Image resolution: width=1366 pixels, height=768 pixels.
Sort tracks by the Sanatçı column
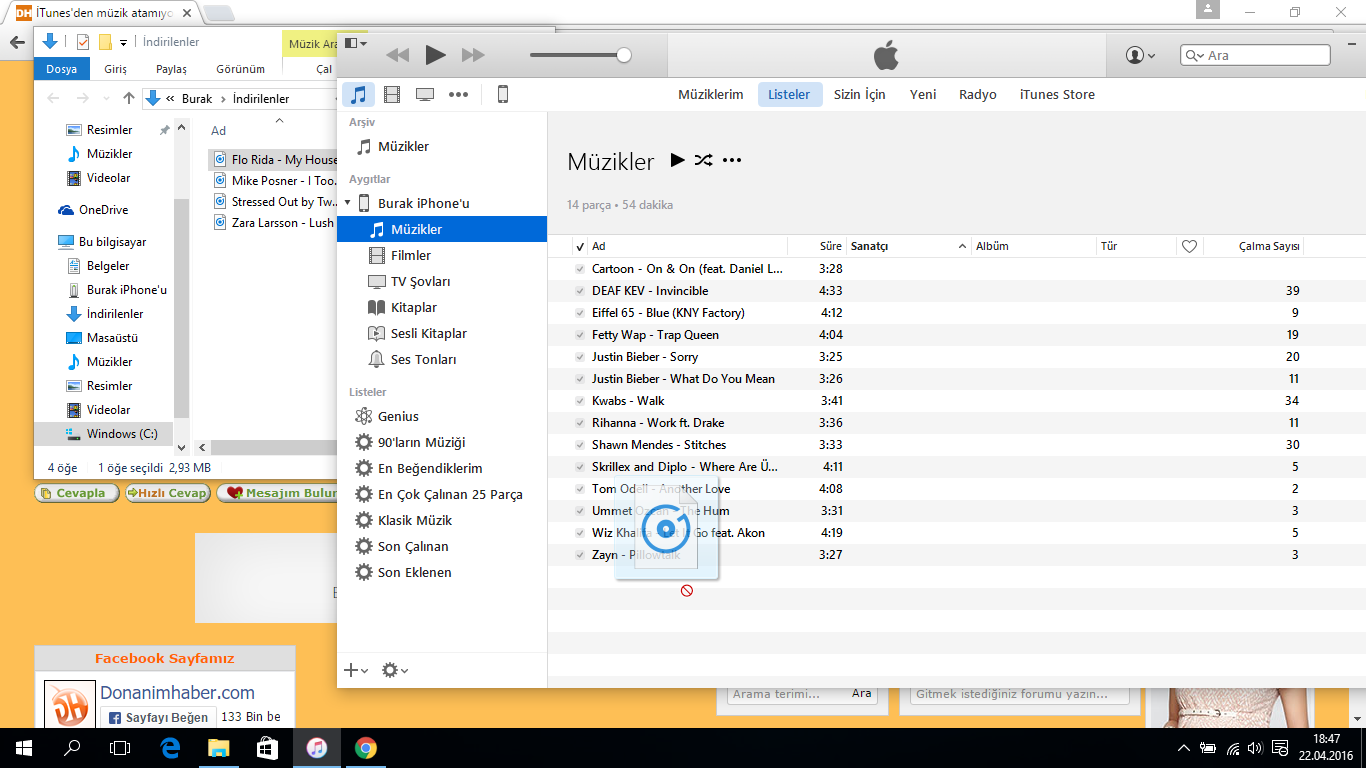(908, 246)
